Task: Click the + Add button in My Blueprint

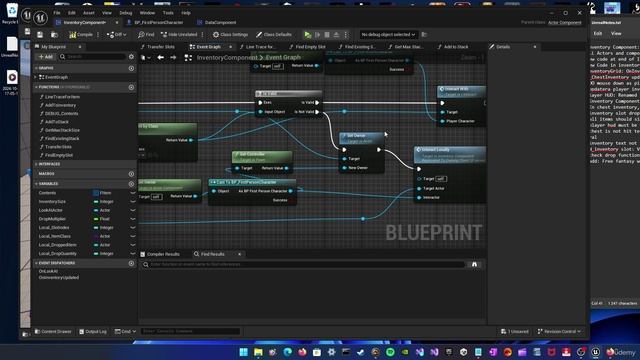Action: (x=45, y=57)
